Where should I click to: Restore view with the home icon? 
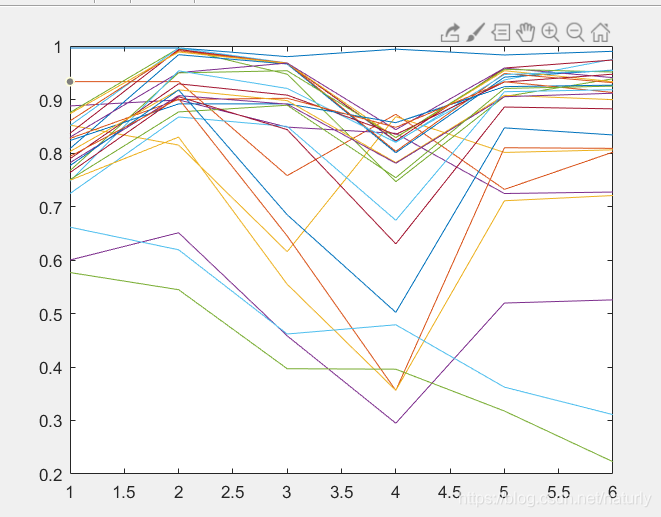click(x=600, y=32)
